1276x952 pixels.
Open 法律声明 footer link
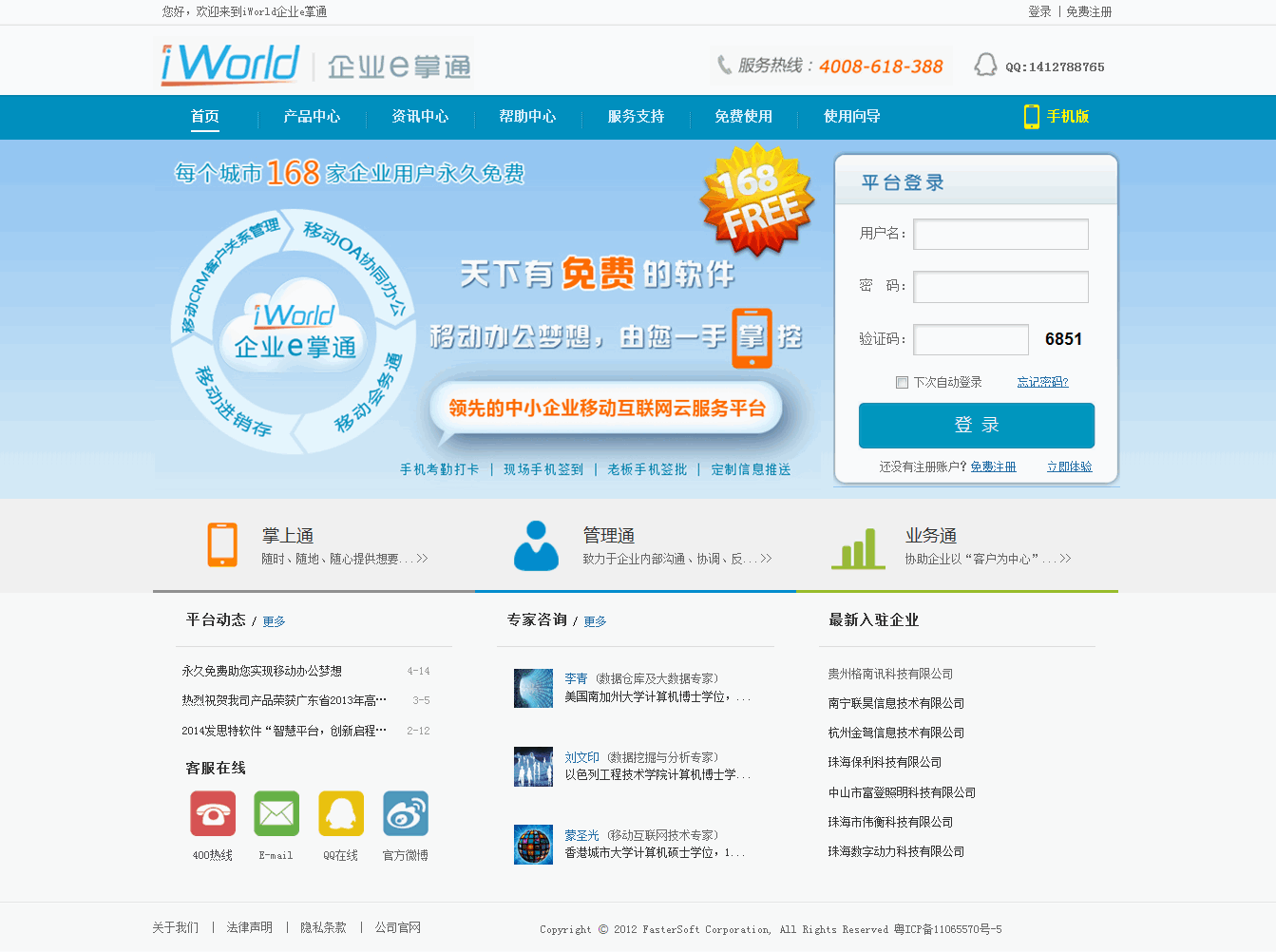(250, 927)
